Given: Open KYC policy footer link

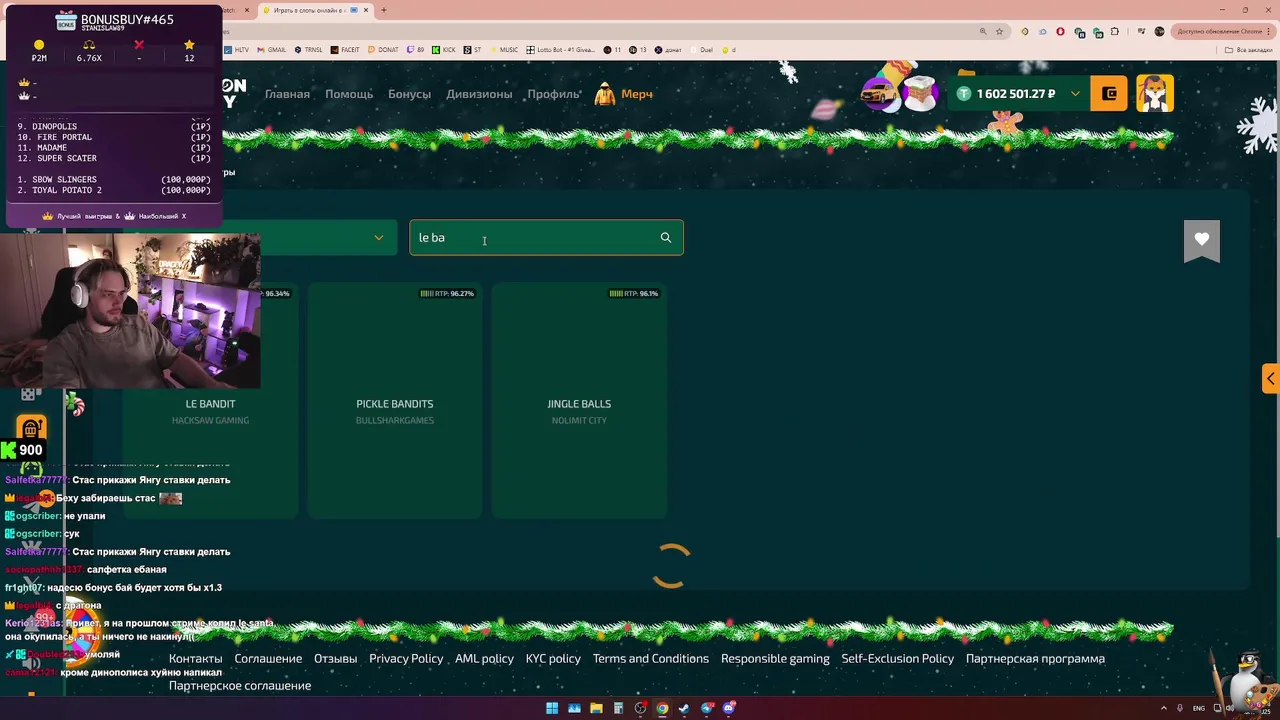Looking at the screenshot, I should (x=553, y=659).
